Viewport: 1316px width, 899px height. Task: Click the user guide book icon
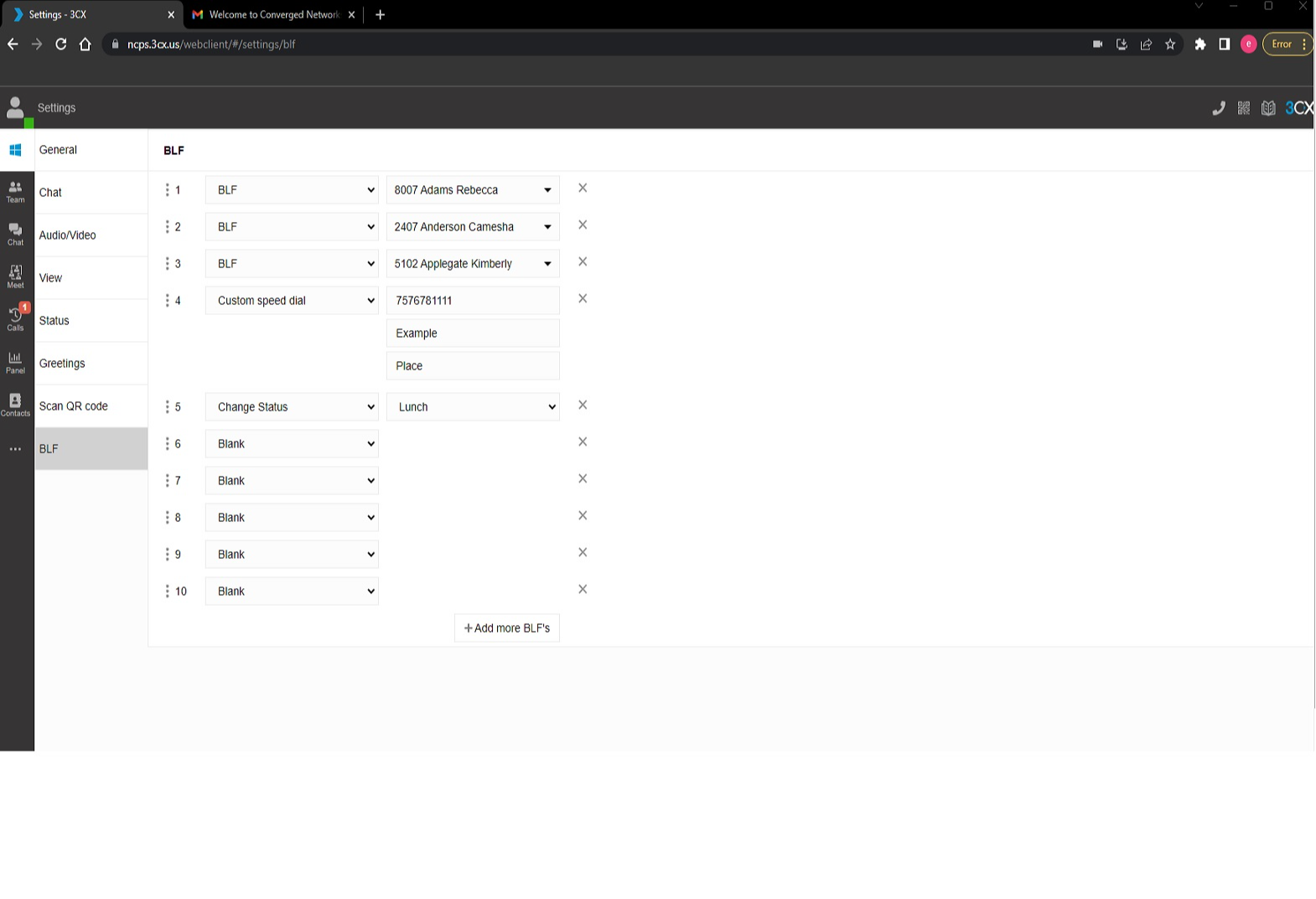click(x=1269, y=108)
